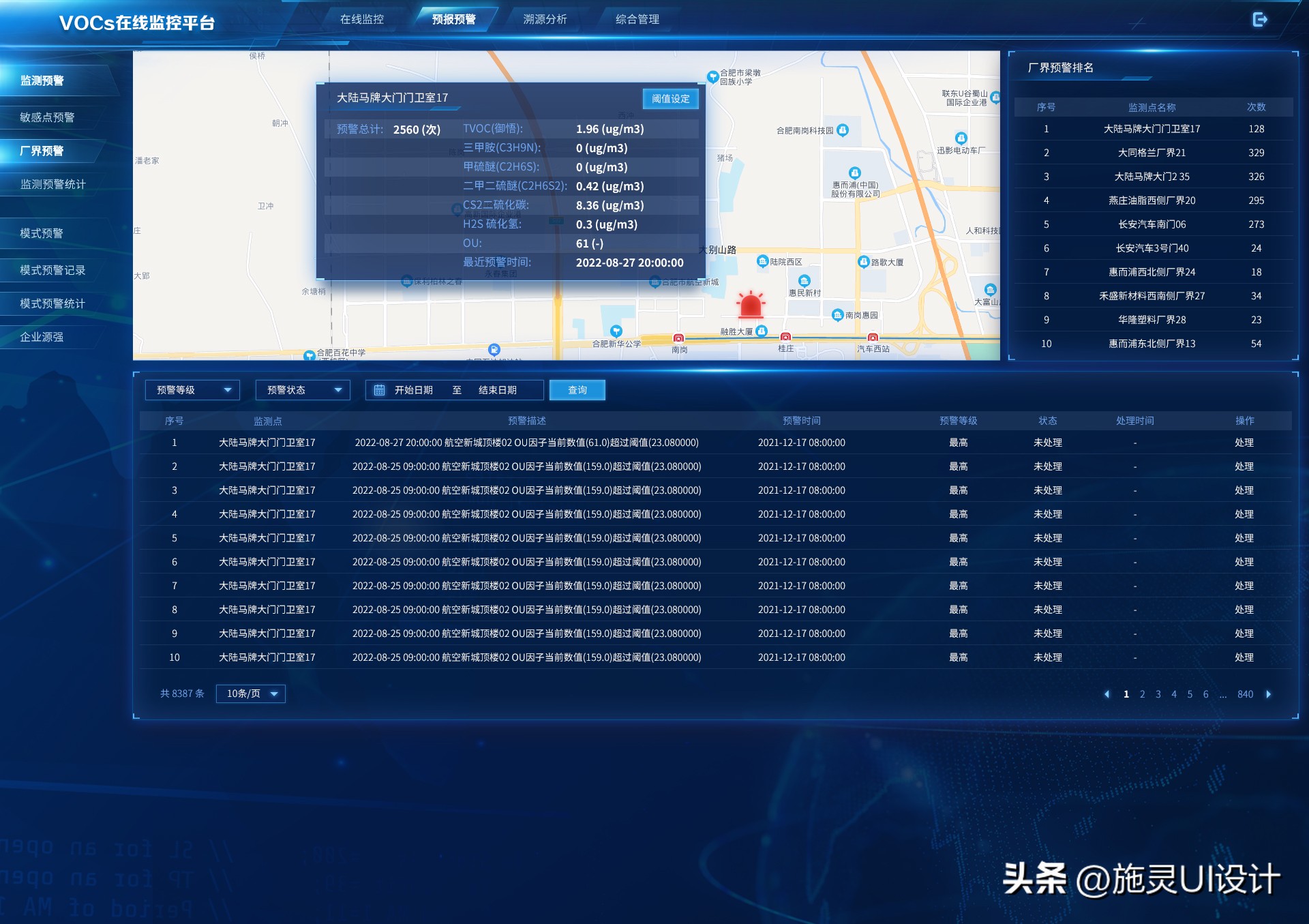Click the 查询 search button
This screenshot has width=1309, height=924.
pyautogui.click(x=577, y=389)
